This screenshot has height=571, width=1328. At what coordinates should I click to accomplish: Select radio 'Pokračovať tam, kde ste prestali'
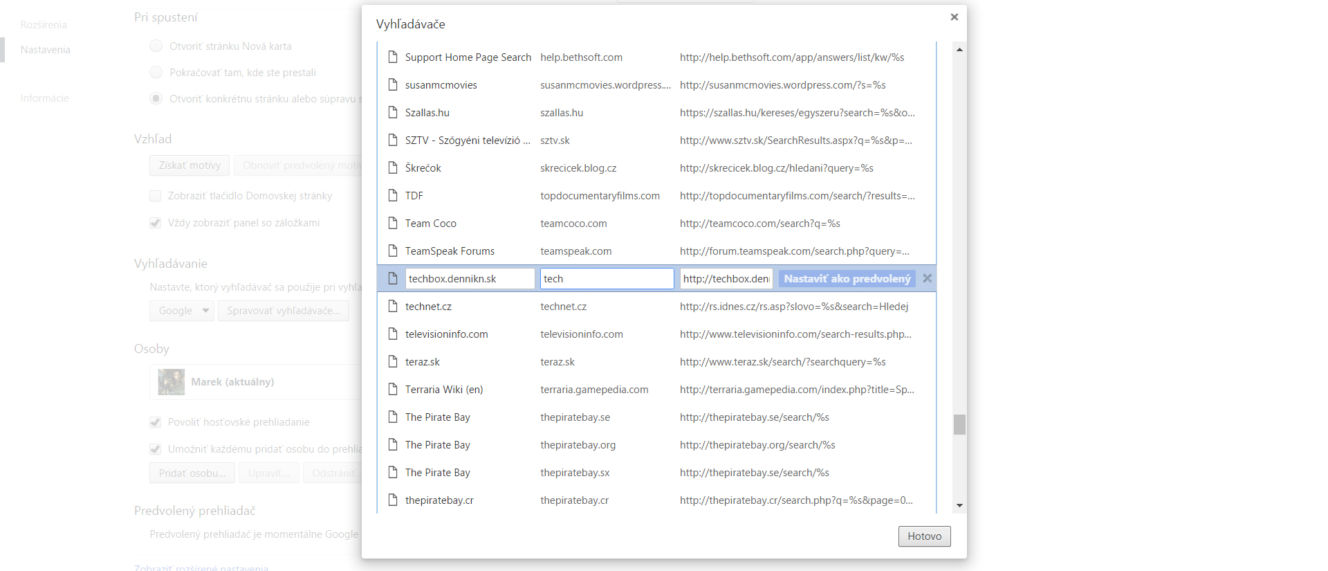tap(156, 72)
